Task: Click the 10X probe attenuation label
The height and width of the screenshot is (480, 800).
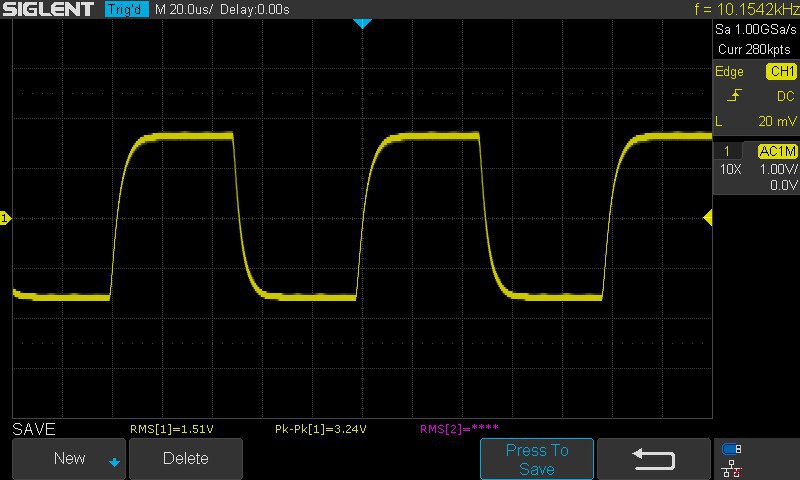Action: coord(730,169)
